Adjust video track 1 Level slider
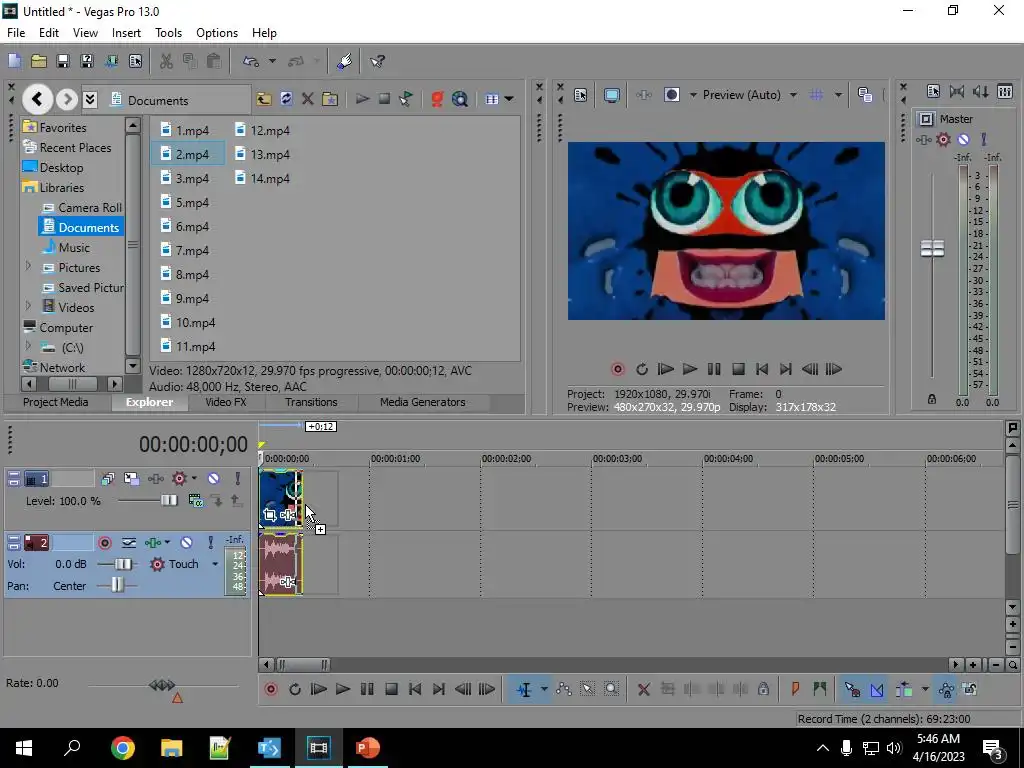 (169, 500)
